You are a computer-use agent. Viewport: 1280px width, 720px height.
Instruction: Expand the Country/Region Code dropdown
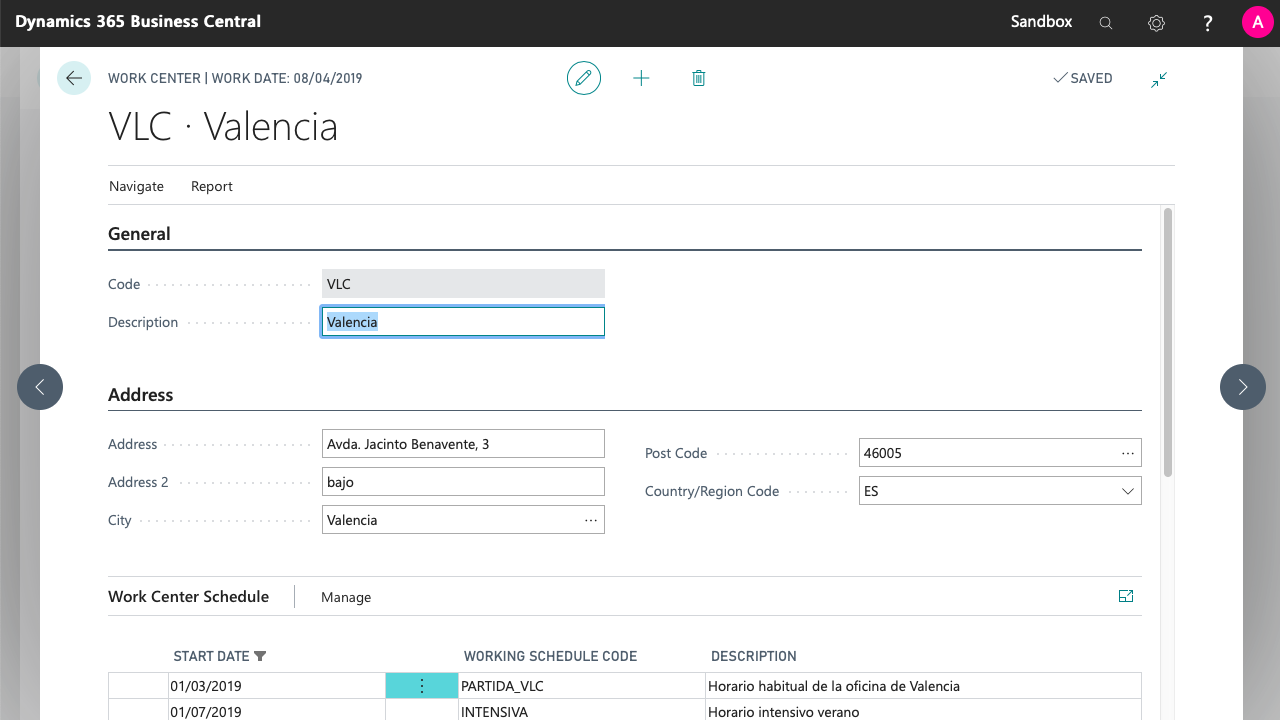(1128, 490)
